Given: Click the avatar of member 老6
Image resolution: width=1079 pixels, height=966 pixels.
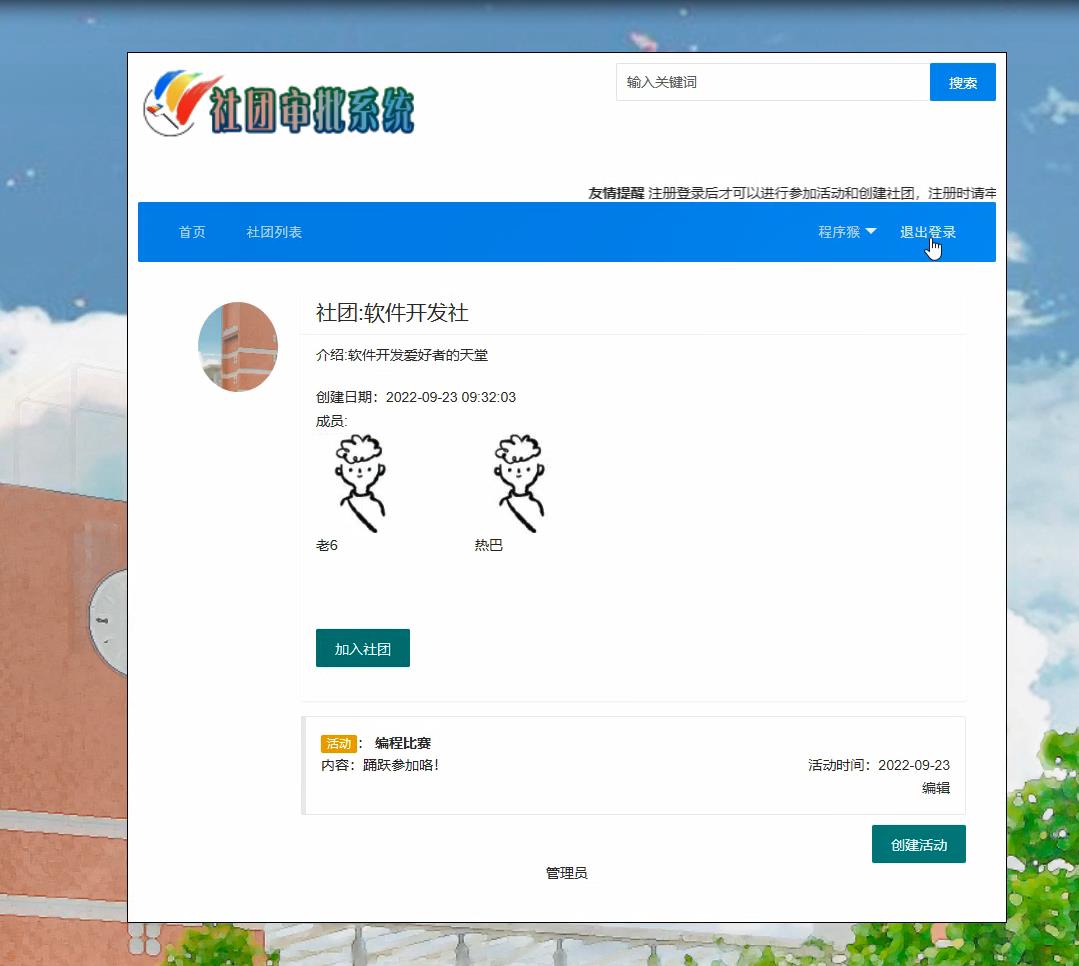Looking at the screenshot, I should click(360, 484).
